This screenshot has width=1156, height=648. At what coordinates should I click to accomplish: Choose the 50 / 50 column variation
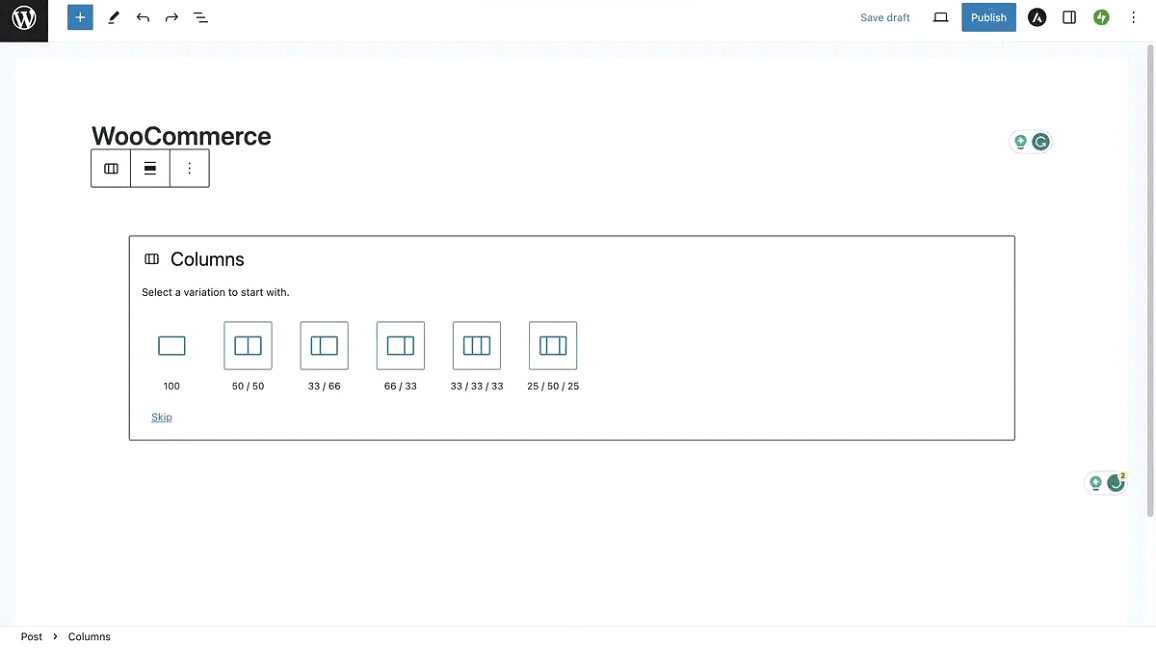pyautogui.click(x=248, y=346)
